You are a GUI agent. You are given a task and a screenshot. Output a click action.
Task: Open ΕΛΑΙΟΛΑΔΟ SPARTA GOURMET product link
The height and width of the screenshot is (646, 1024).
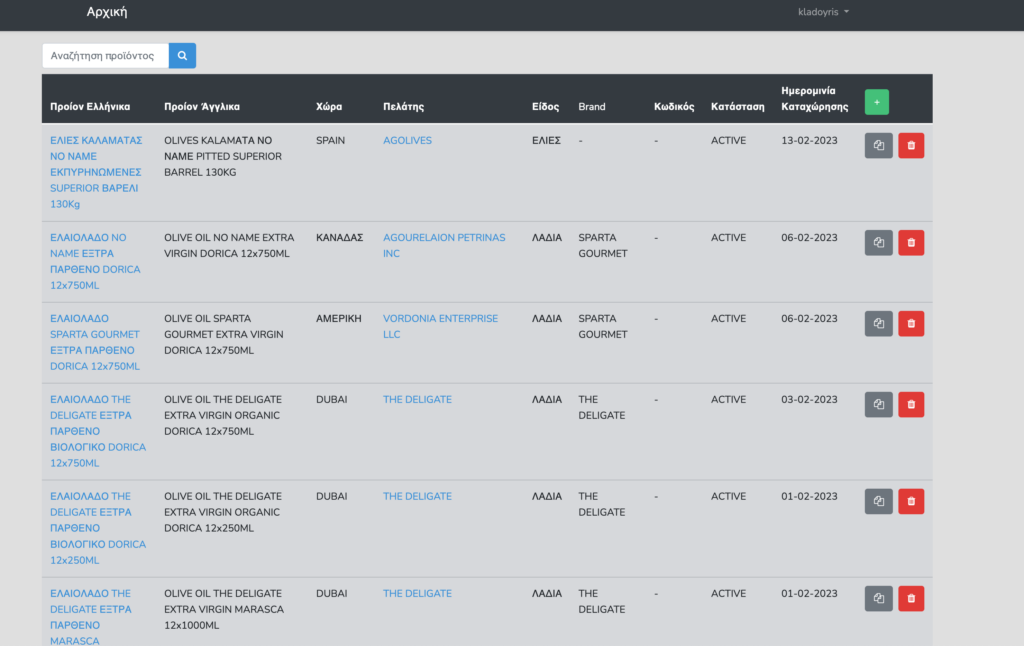pyautogui.click(x=95, y=342)
